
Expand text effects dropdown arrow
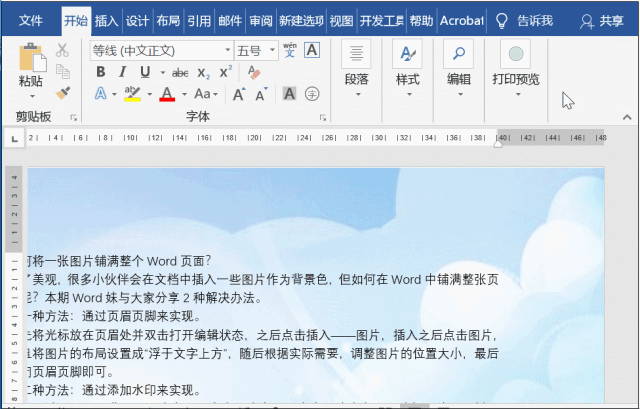(114, 94)
